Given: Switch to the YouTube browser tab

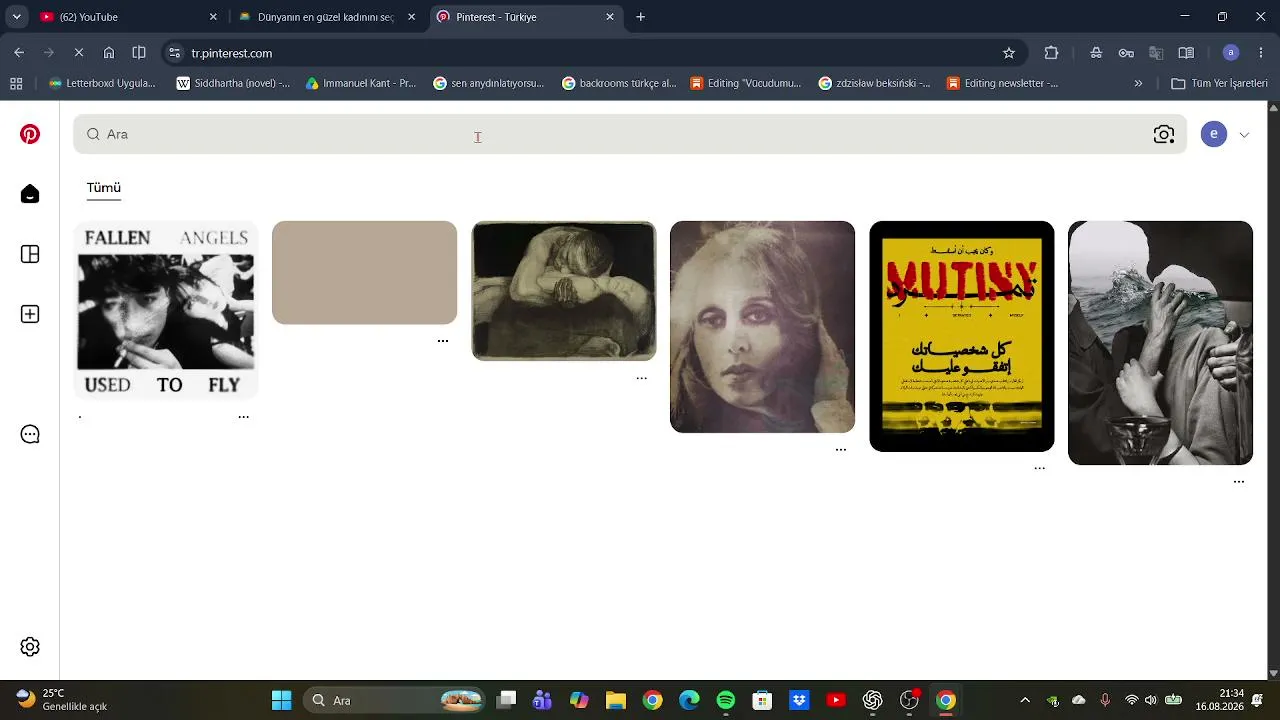Looking at the screenshot, I should [129, 17].
